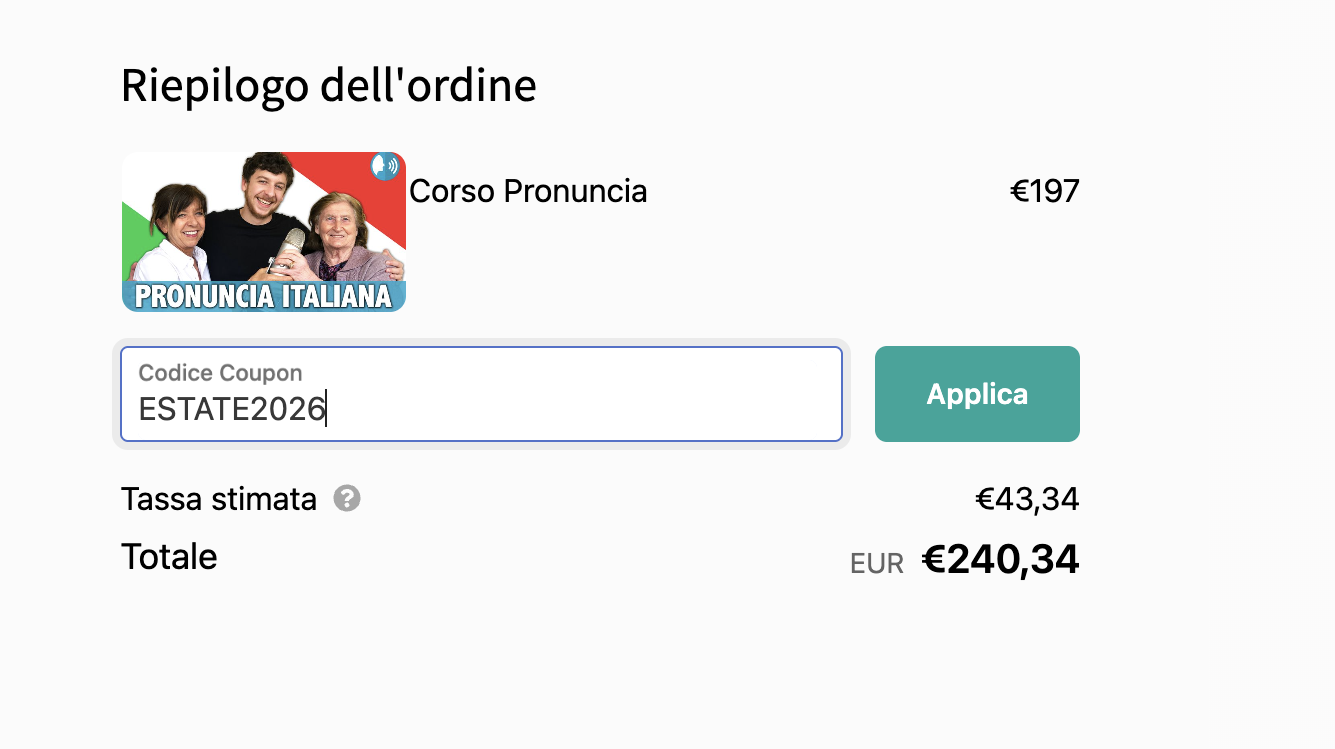Focus the Codice Coupon input field
This screenshot has height=749, width=1335.
coord(481,394)
